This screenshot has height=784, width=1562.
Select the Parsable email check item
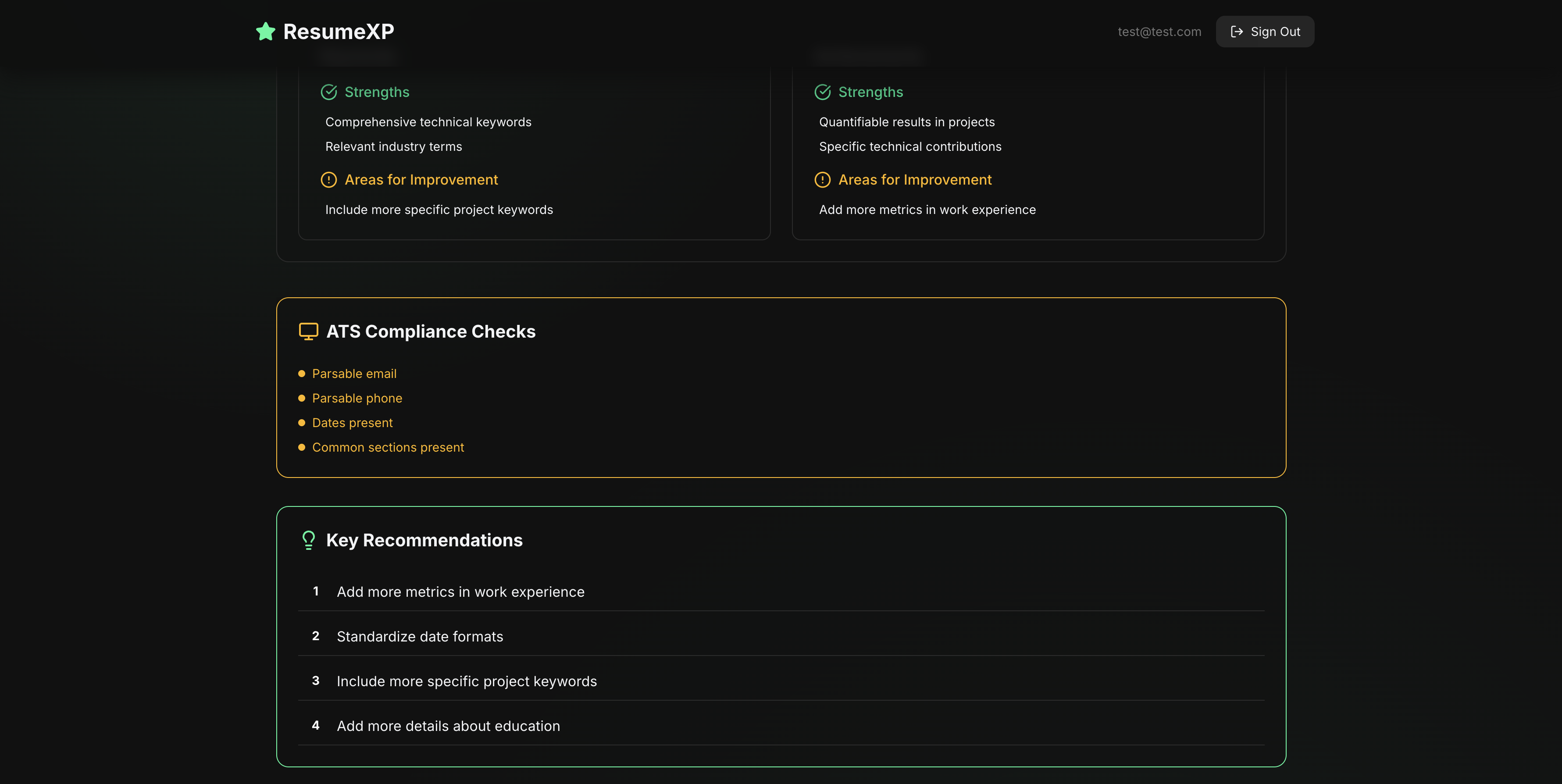click(x=354, y=374)
